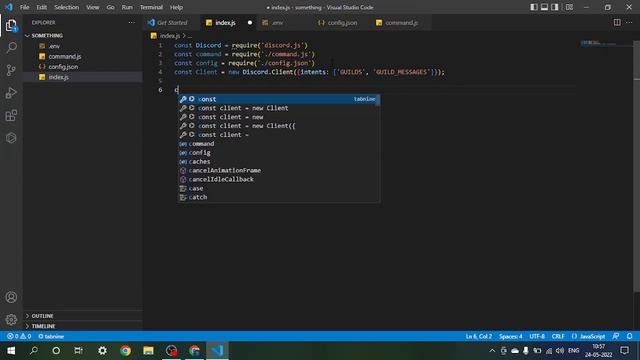This screenshot has width=640, height=360.
Task: Open Customize Layout icon in title bar
Action: [x=569, y=7]
